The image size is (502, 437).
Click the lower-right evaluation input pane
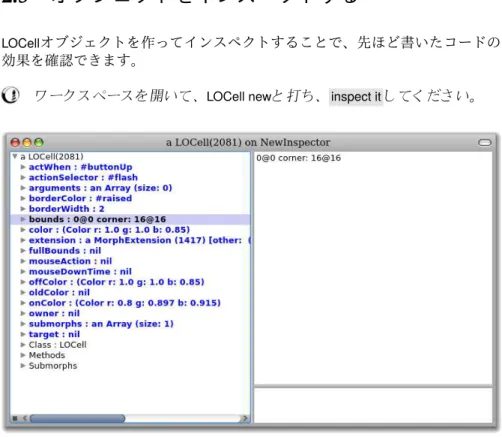(x=373, y=405)
